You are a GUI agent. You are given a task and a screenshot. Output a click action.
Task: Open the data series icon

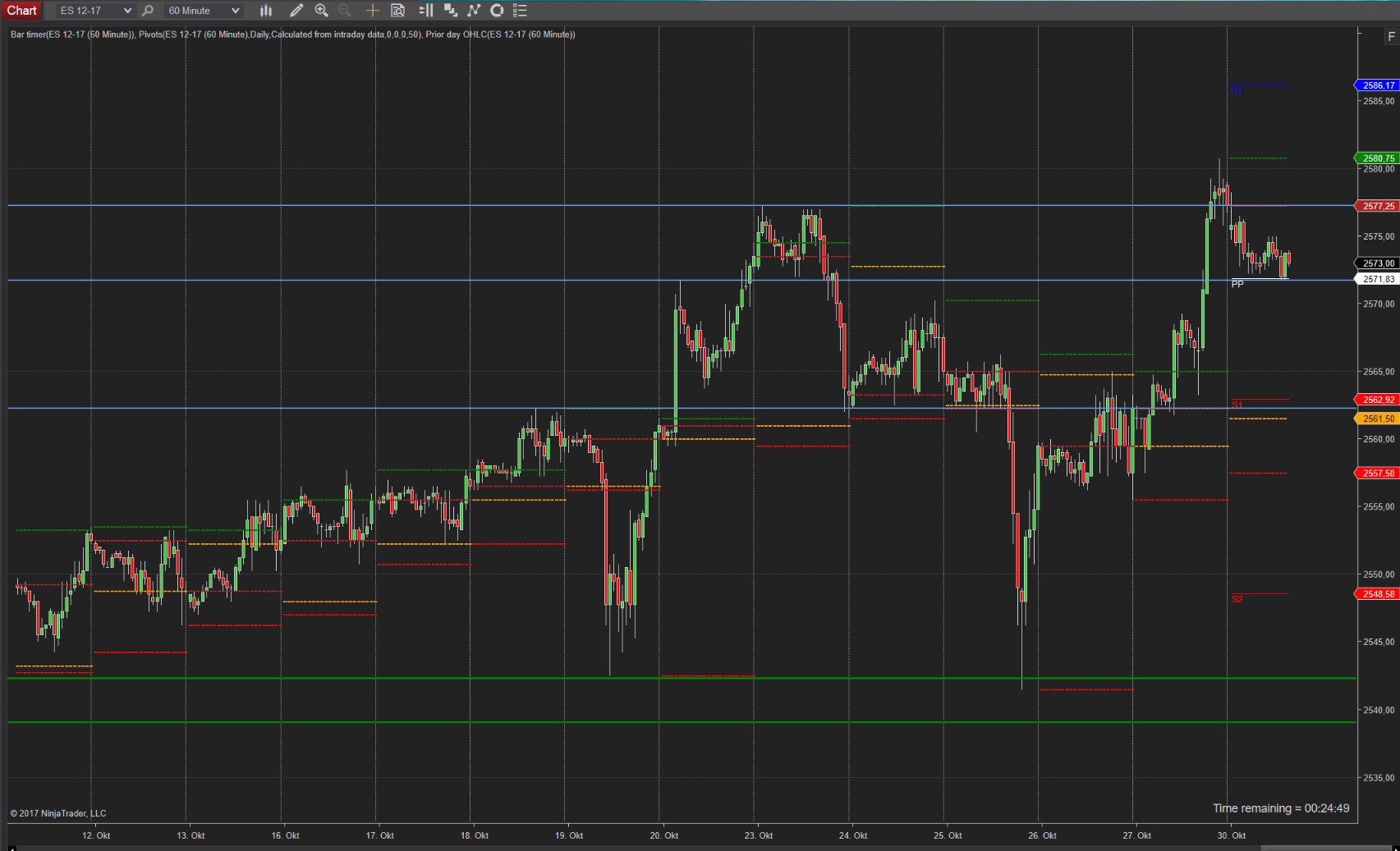[451, 11]
